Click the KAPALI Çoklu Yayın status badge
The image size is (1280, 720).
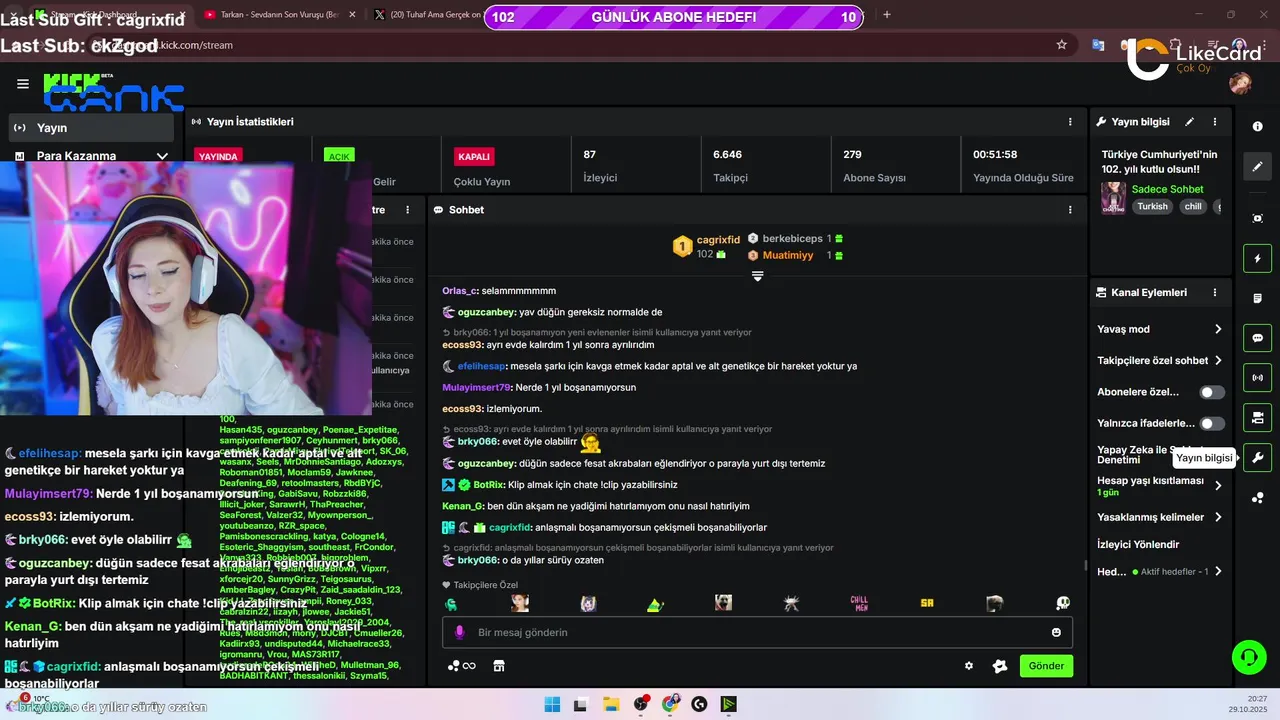(474, 157)
